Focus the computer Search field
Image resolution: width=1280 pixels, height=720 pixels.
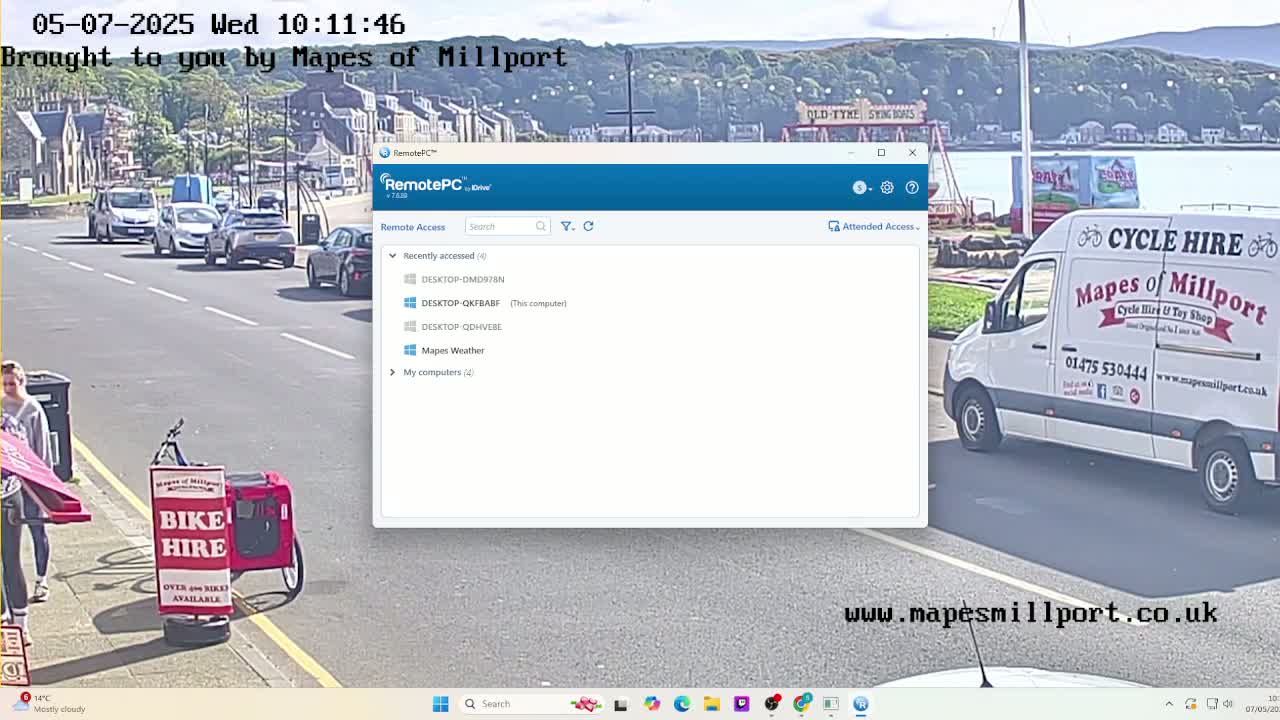(x=507, y=226)
